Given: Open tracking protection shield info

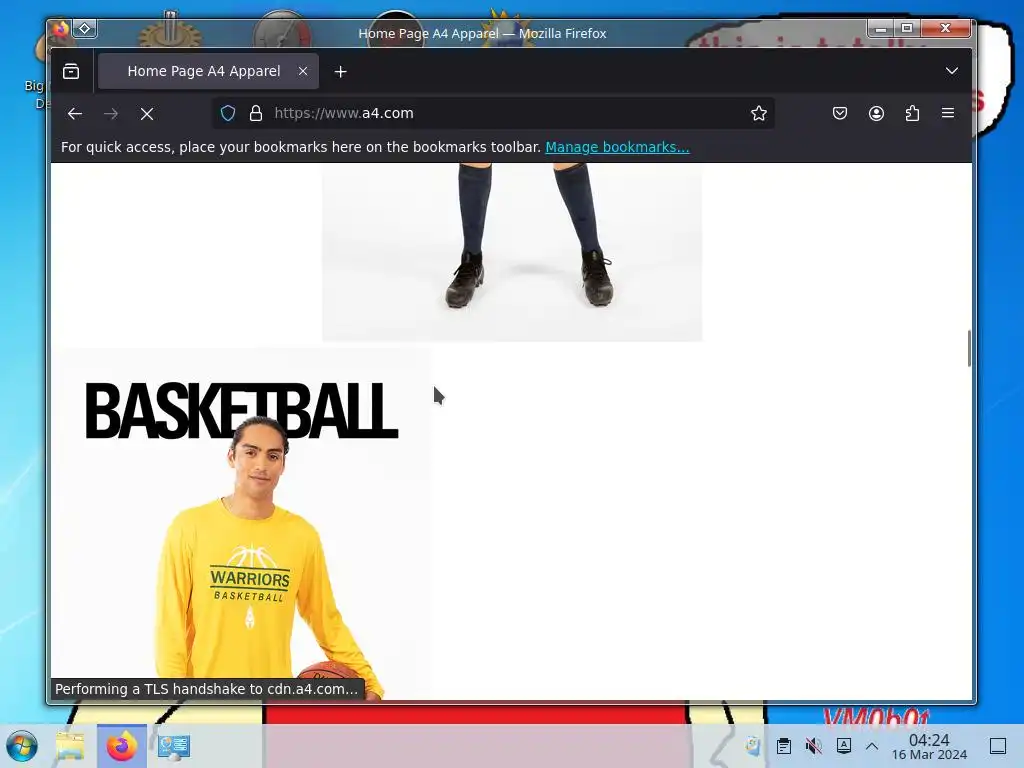Looking at the screenshot, I should click(227, 113).
